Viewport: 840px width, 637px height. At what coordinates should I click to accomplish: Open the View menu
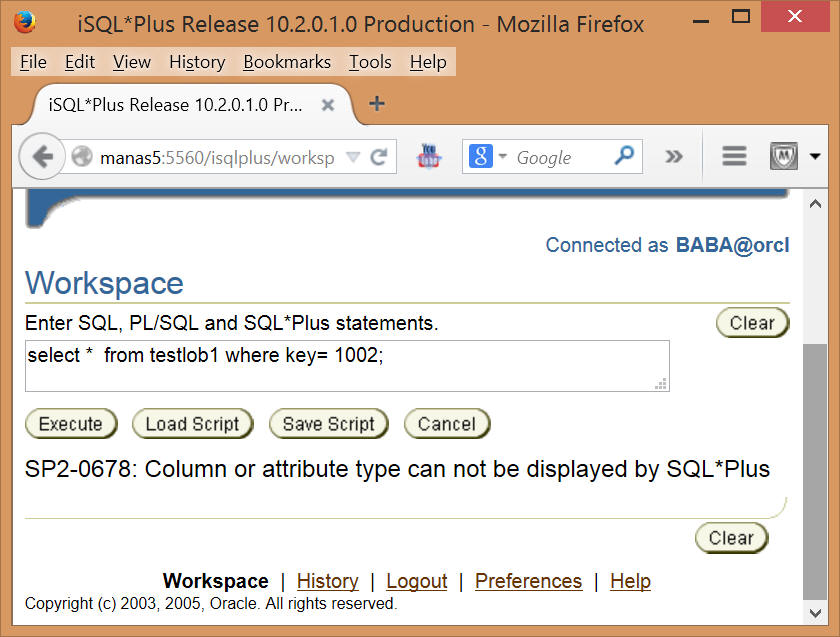[132, 62]
